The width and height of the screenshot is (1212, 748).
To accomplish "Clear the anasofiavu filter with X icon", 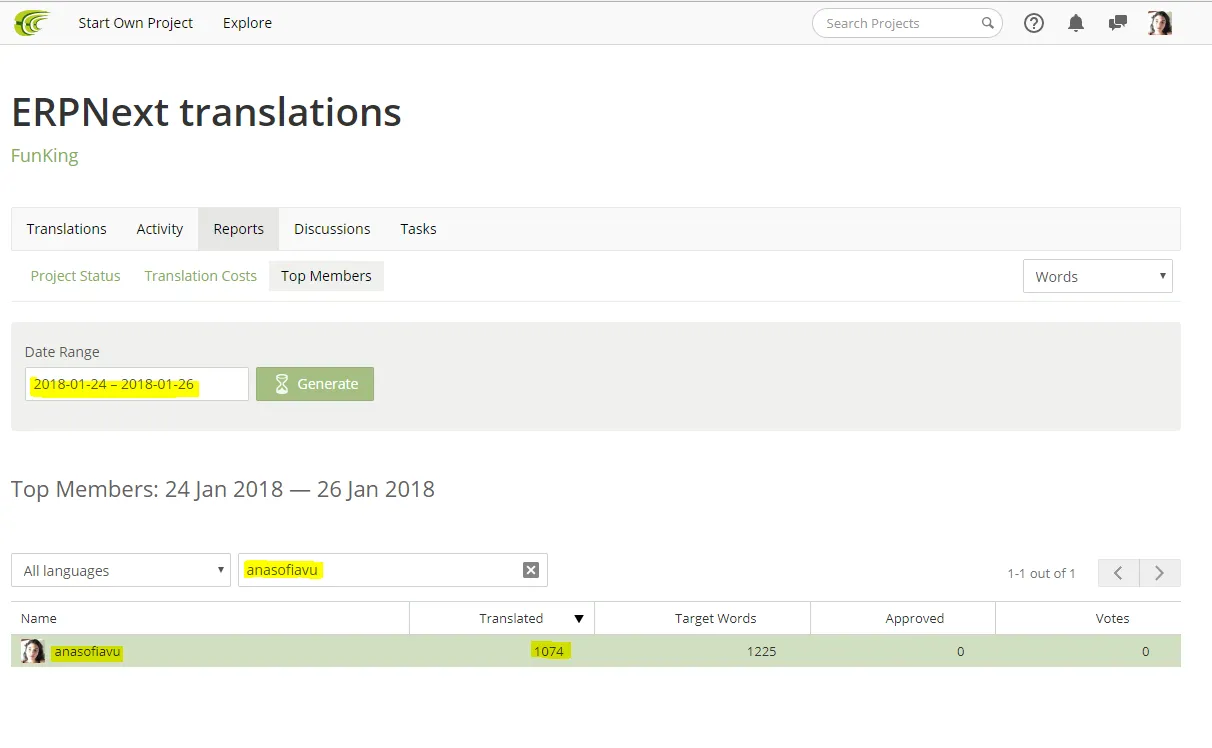I will click(531, 570).
